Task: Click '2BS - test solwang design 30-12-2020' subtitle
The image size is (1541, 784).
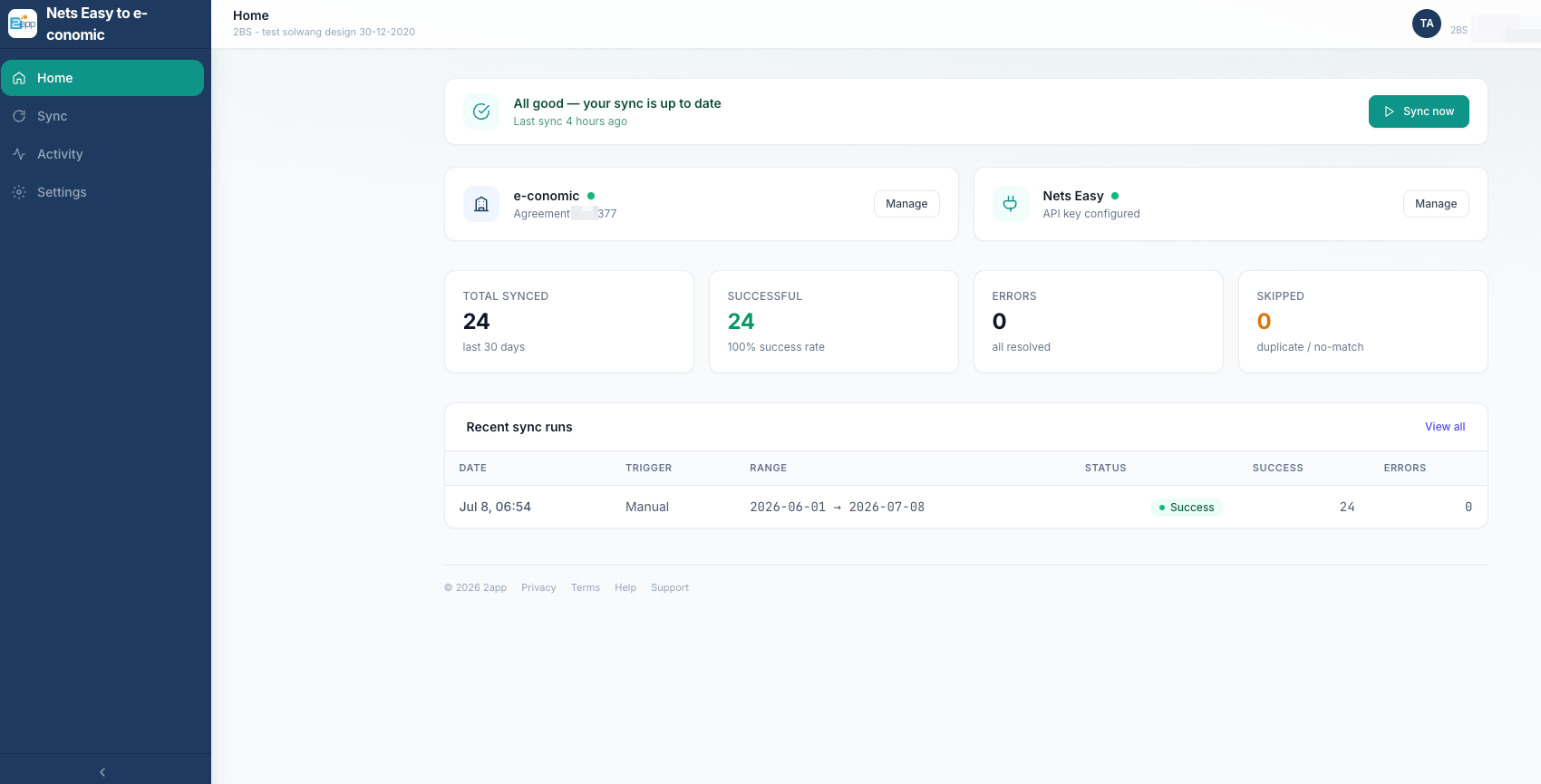Action: click(324, 32)
